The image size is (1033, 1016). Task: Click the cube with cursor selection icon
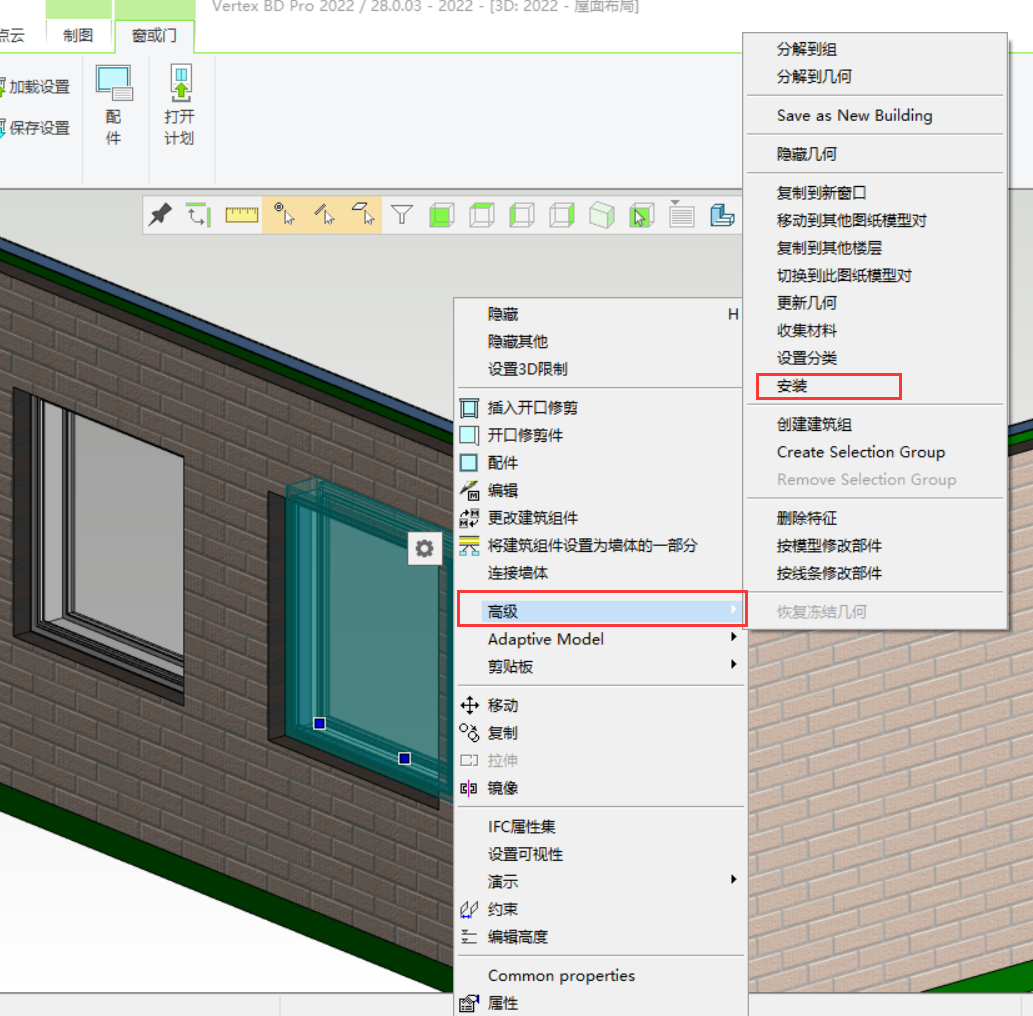[x=641, y=215]
